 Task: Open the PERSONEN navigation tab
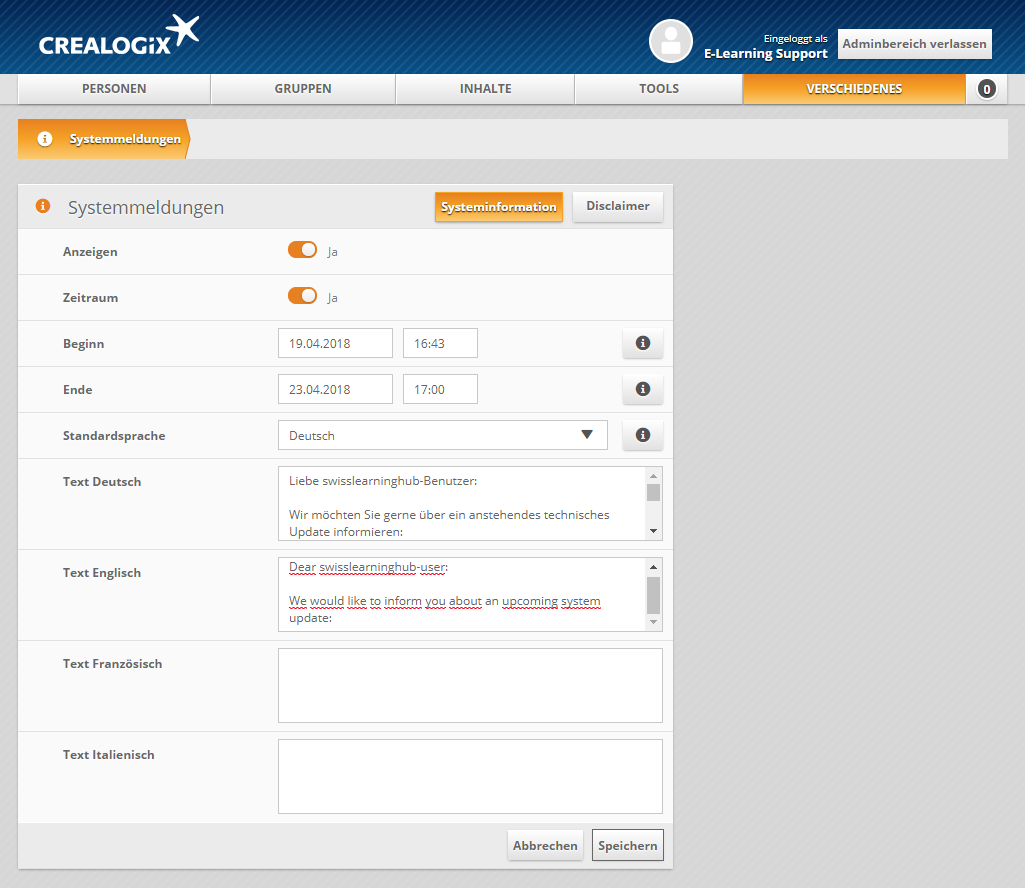(114, 89)
